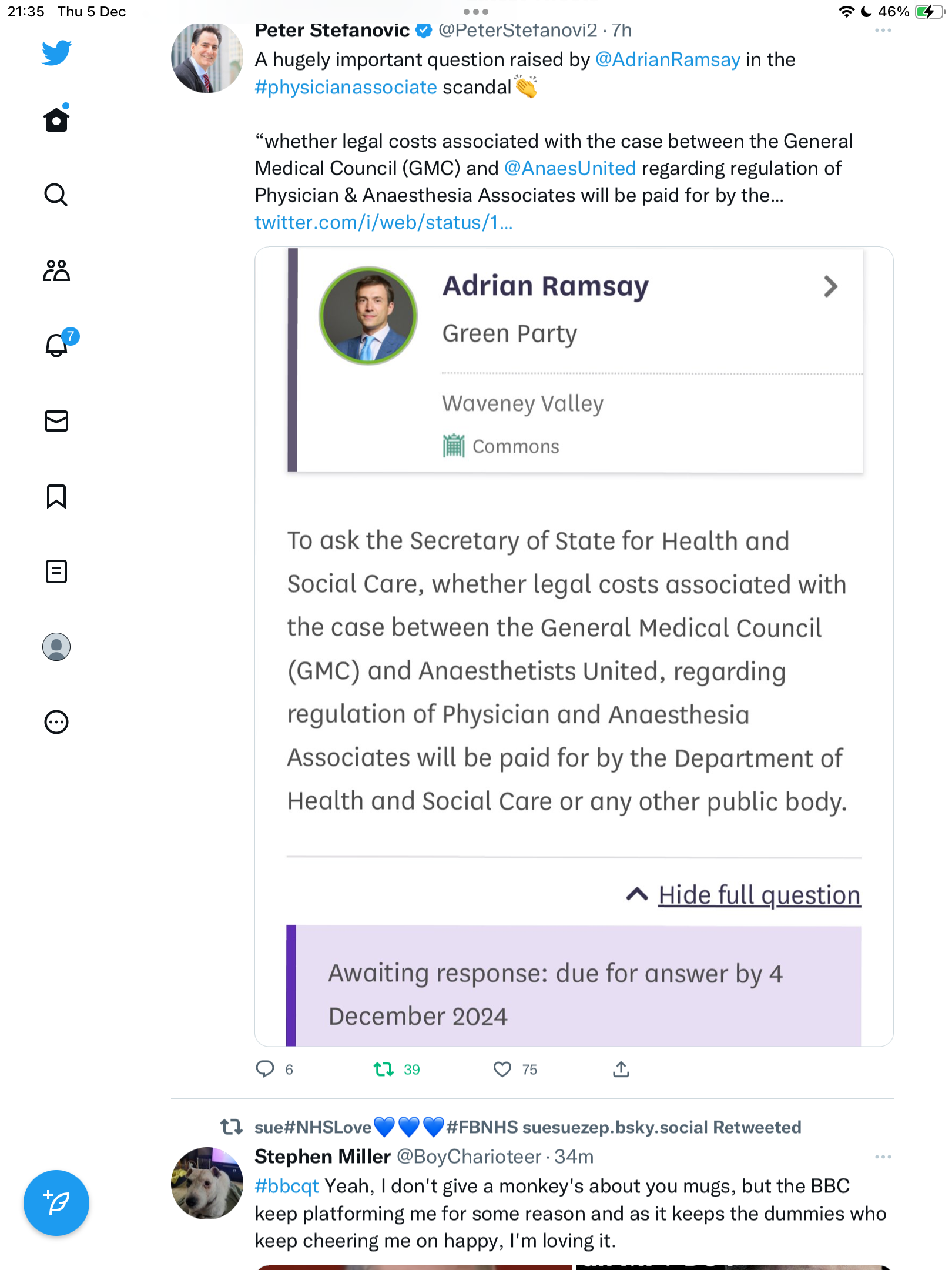Open the @AnaesUnited mention
Image resolution: width=952 pixels, height=1270 pixels.
570,168
